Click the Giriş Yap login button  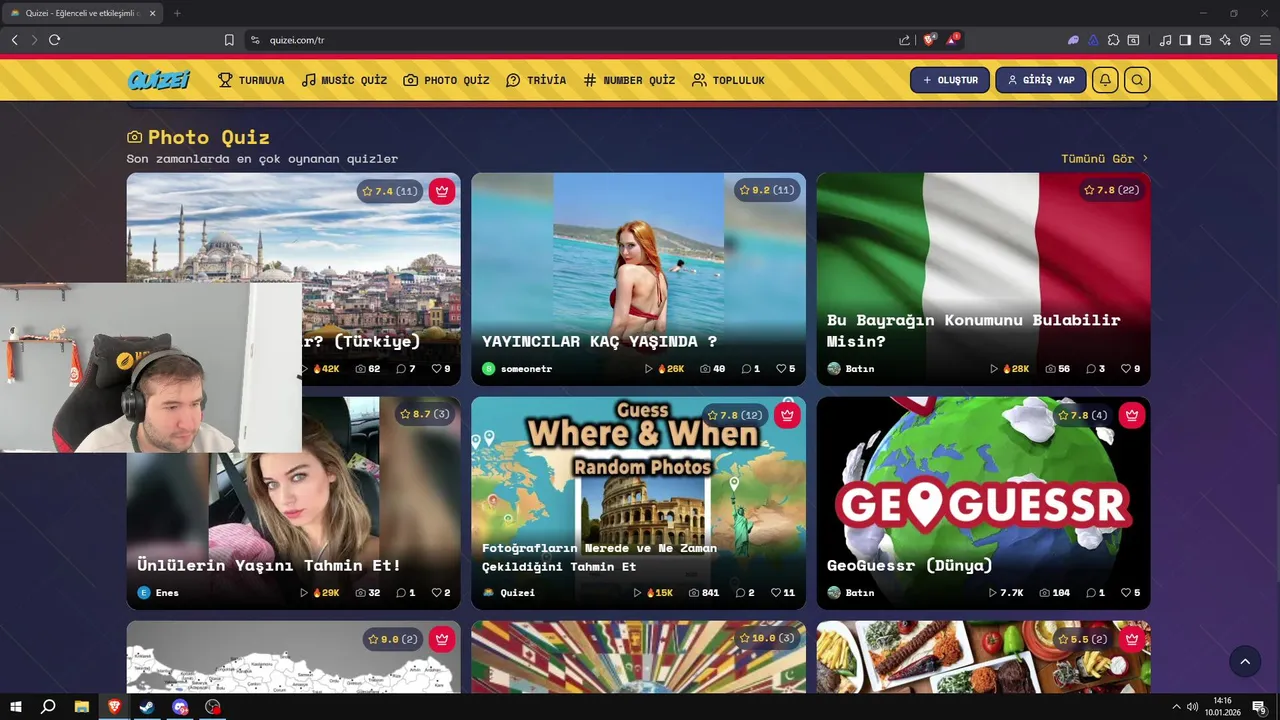[x=1040, y=80]
